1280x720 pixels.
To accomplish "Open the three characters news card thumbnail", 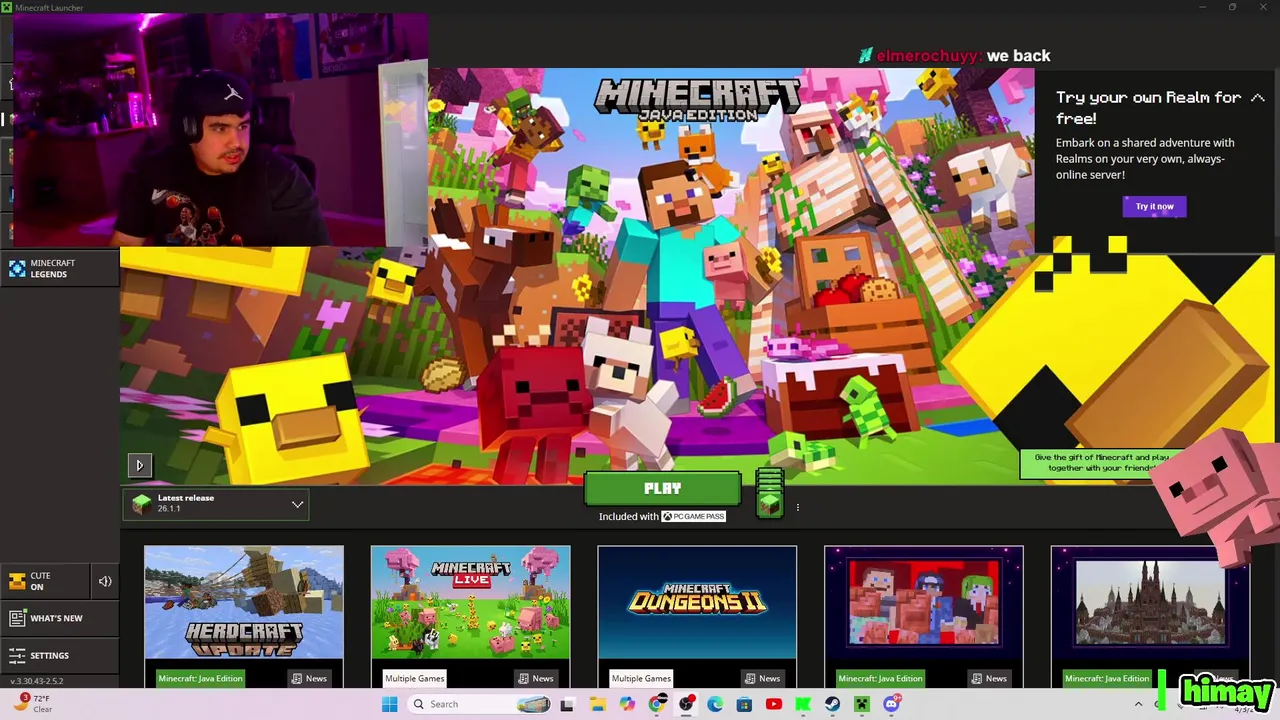I will [924, 602].
